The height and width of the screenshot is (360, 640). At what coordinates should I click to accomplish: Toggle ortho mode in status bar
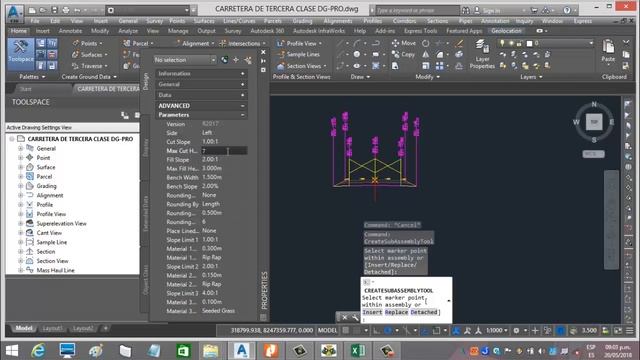click(x=376, y=330)
